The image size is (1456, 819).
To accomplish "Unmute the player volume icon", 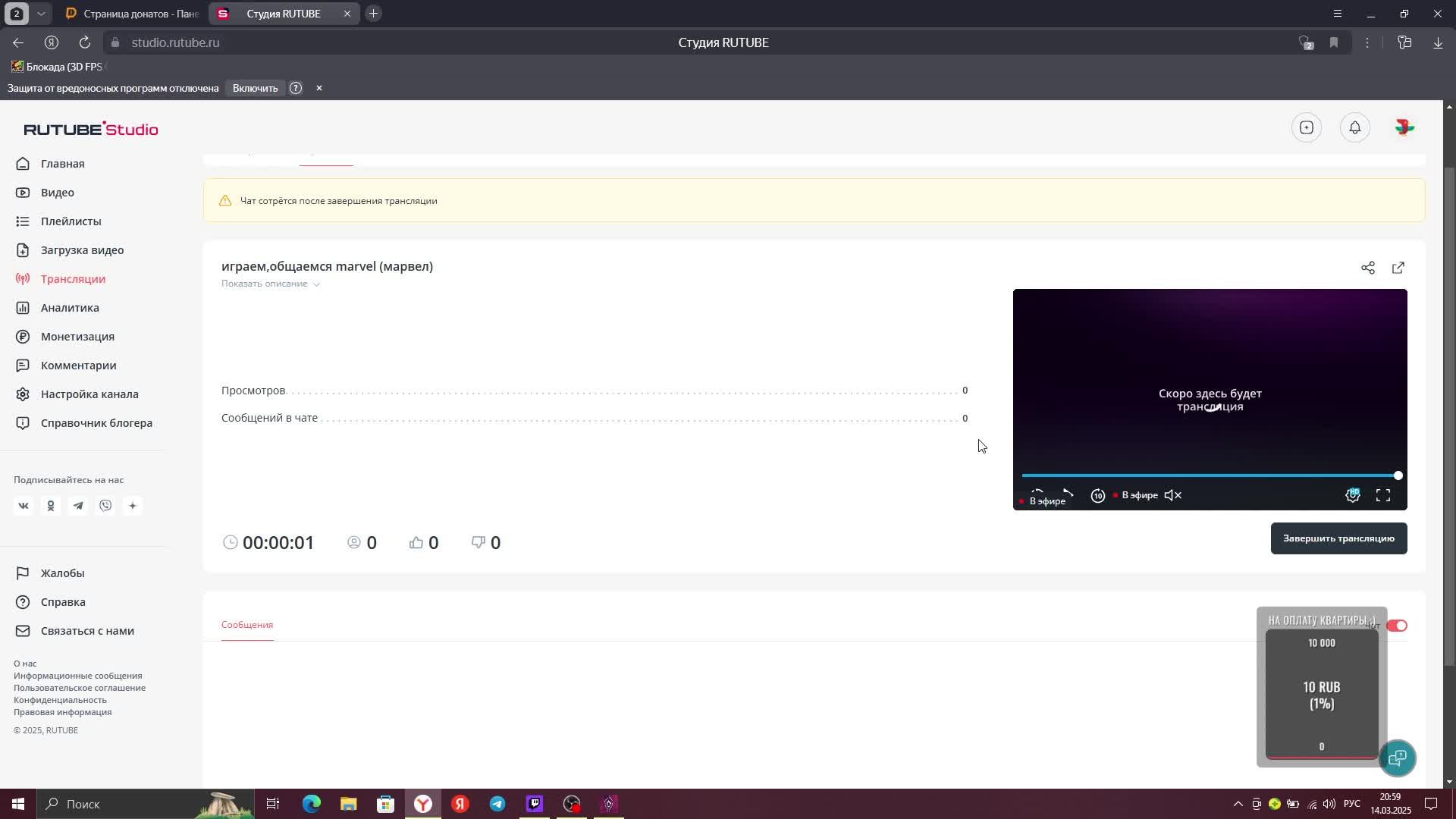I will [x=1172, y=495].
